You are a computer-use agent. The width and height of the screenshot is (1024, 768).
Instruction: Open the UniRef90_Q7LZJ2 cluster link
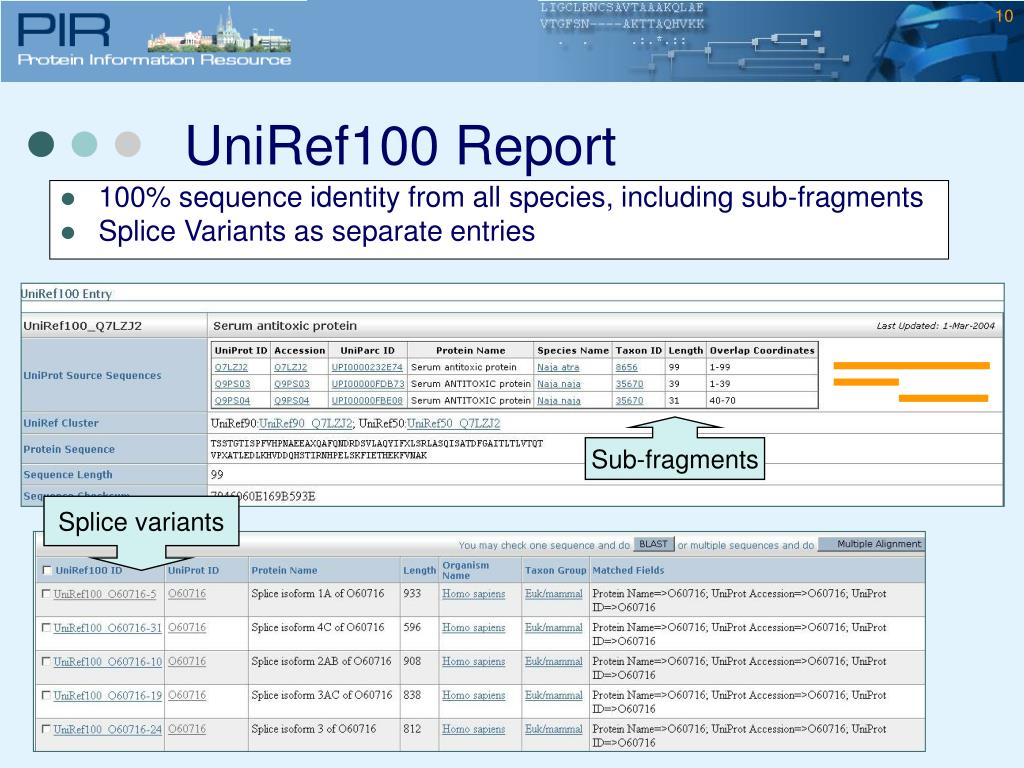point(306,424)
